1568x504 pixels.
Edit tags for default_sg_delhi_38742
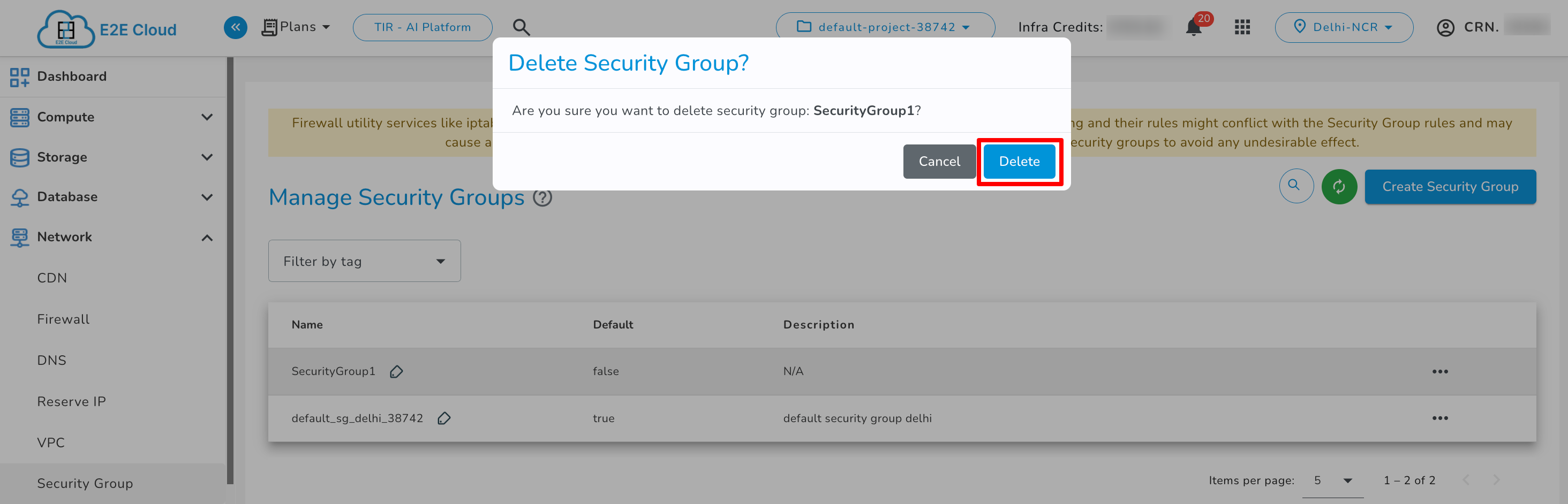[445, 418]
